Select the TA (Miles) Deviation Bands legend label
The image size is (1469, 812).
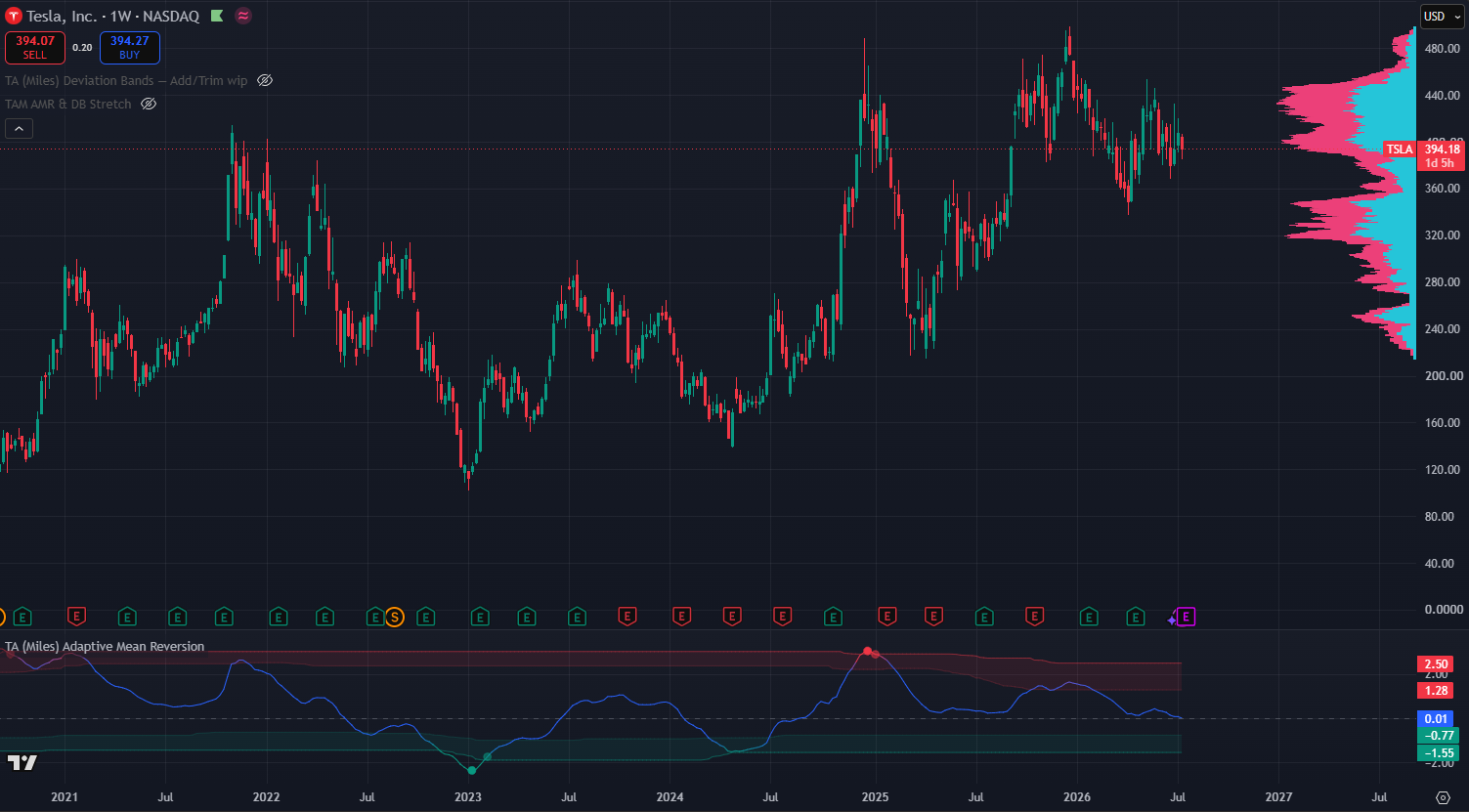tap(126, 80)
